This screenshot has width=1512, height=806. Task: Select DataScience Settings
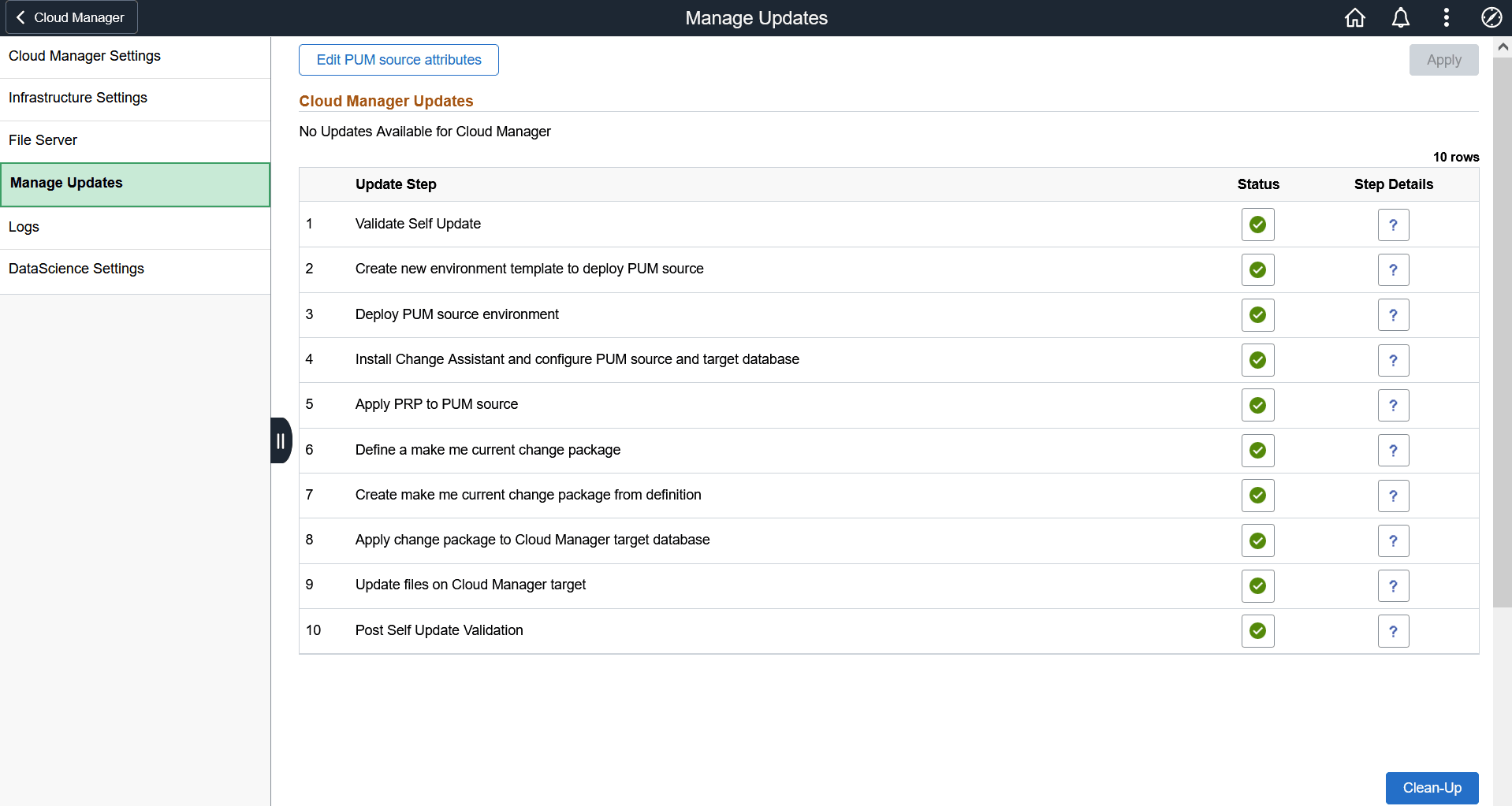coord(76,268)
